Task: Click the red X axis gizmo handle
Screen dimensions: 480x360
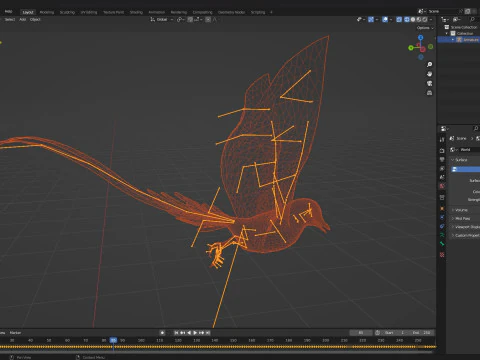Action: [x=423, y=49]
